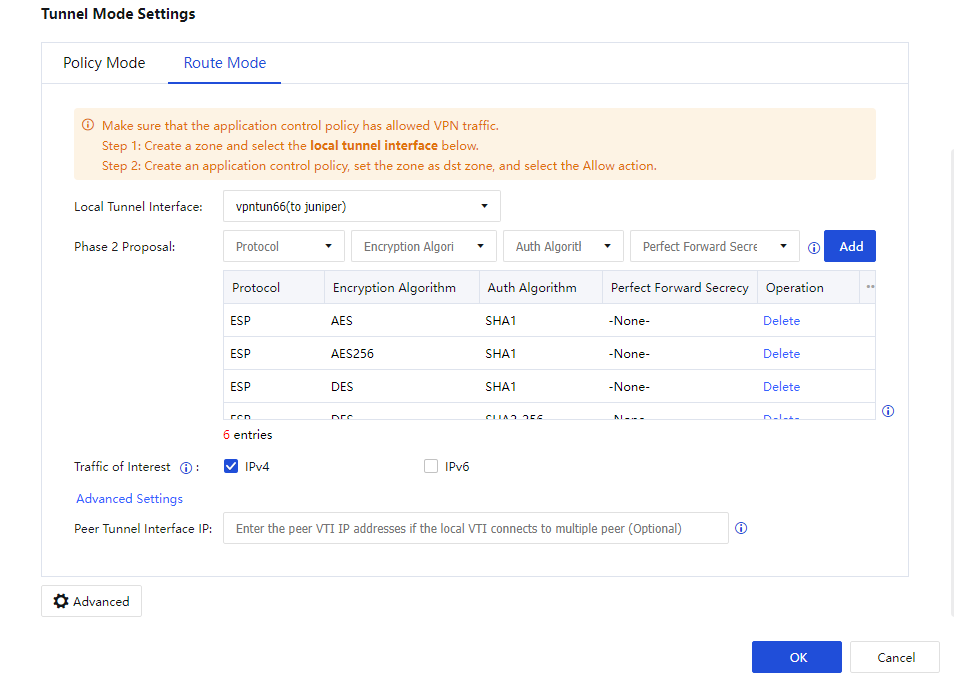
Task: Click the Advanced gear icon
Action: (61, 601)
